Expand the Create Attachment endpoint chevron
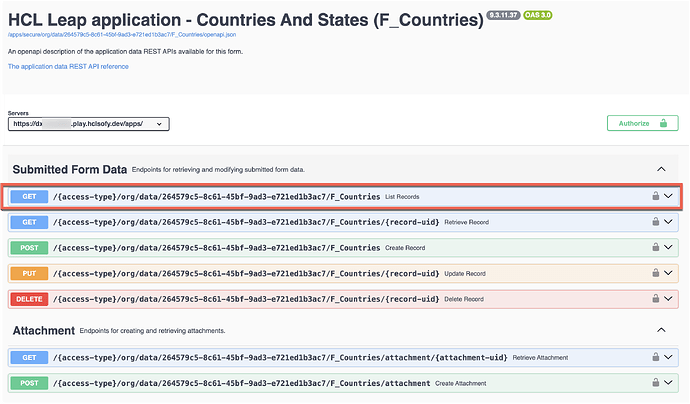Viewport: 690px width, 404px height. click(x=668, y=382)
